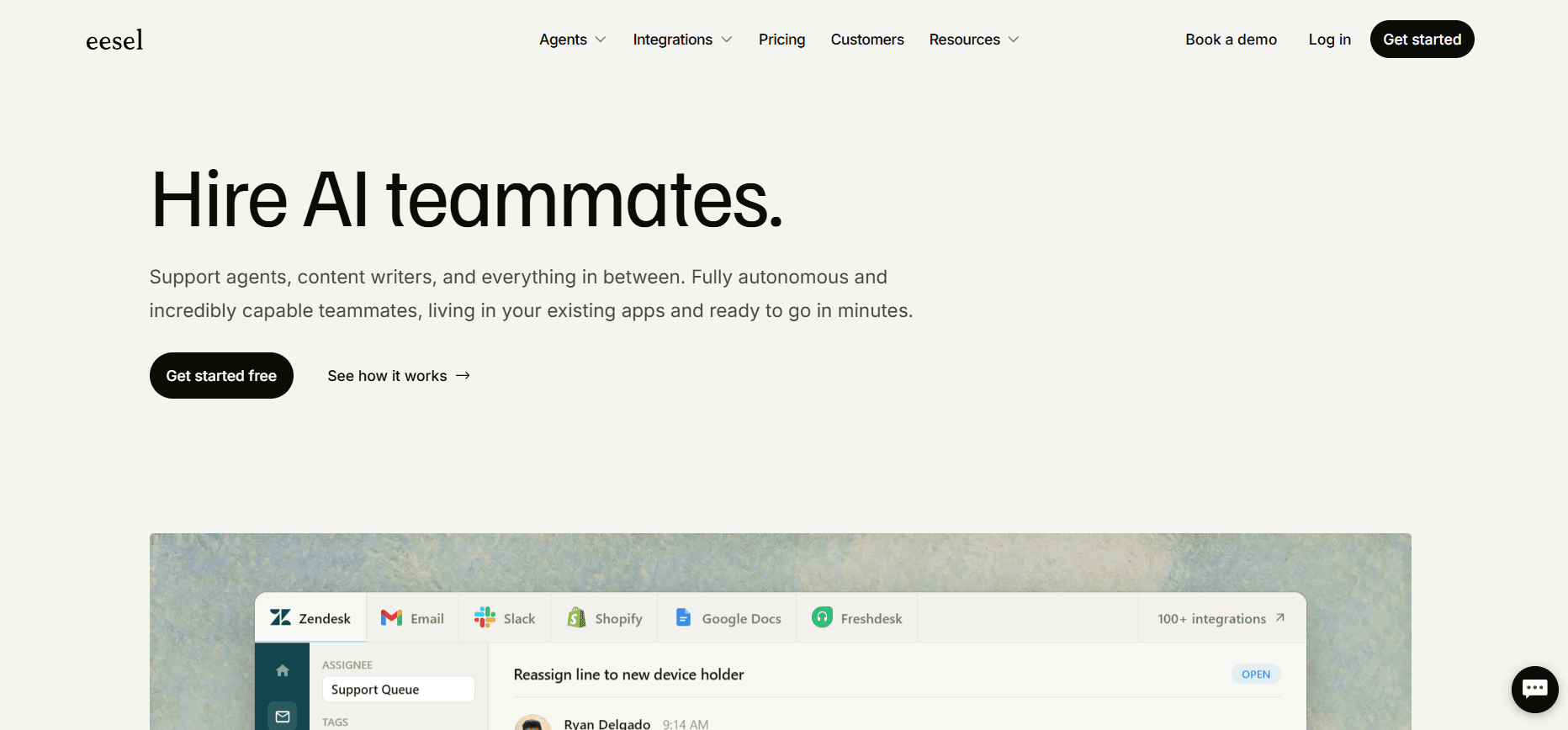Click the mail icon in the sidebar
This screenshot has width=1568, height=730.
point(283,716)
